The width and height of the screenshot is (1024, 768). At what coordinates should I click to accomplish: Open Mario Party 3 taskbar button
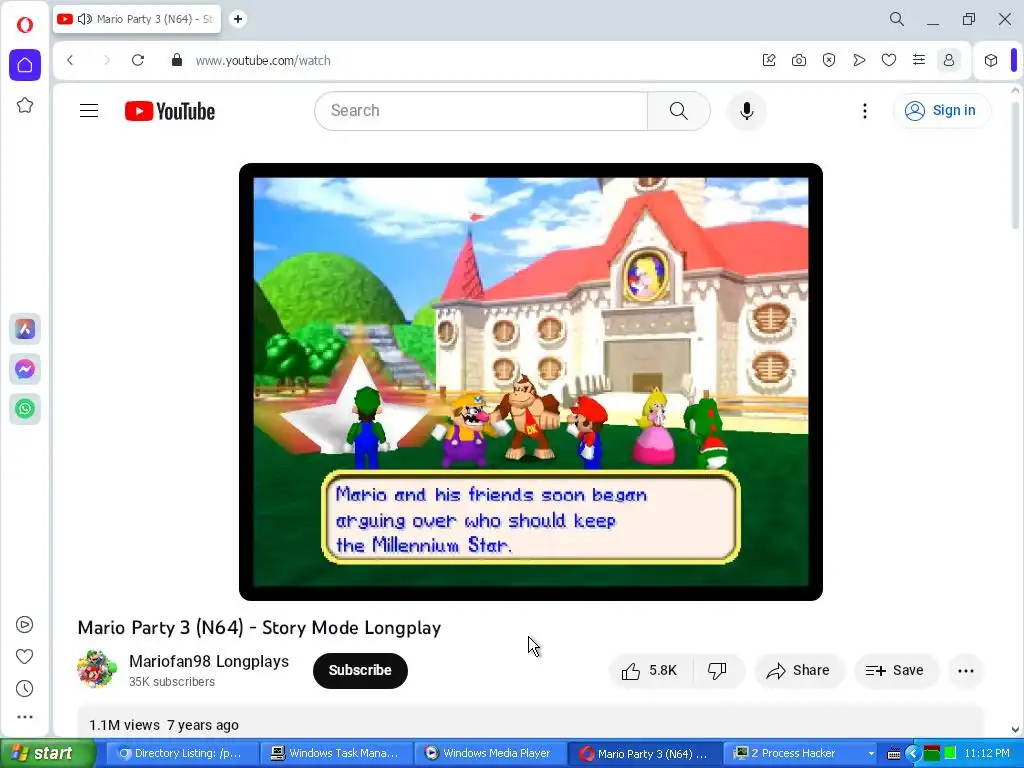[x=645, y=754]
